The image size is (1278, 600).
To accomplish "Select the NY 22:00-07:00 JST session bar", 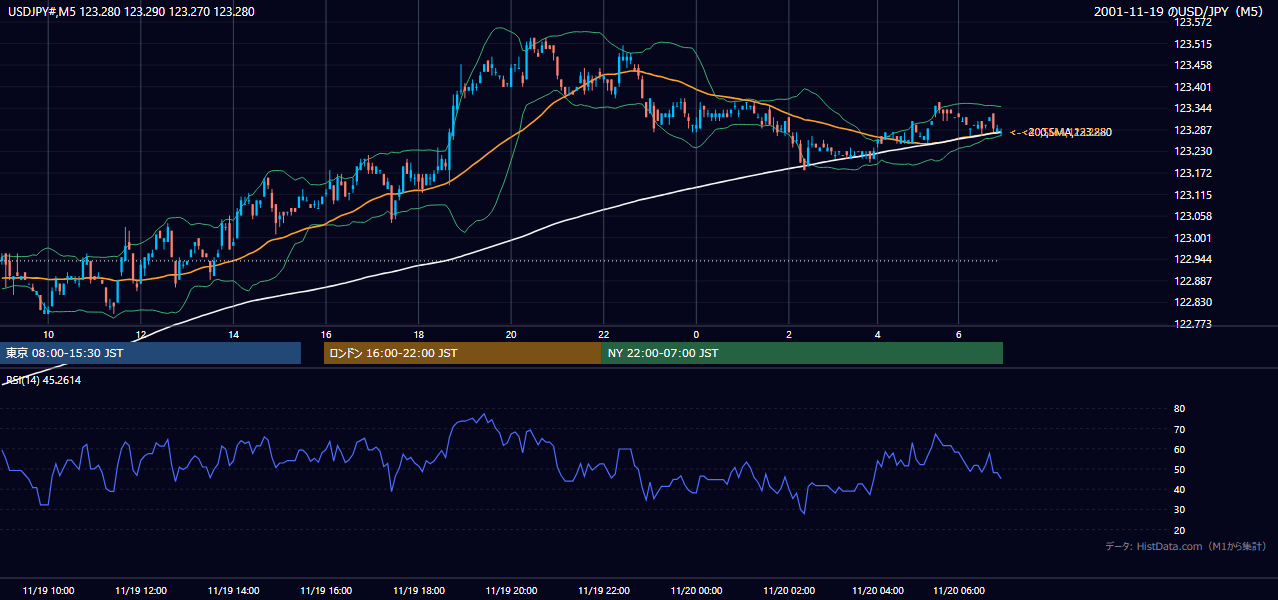I will click(802, 353).
